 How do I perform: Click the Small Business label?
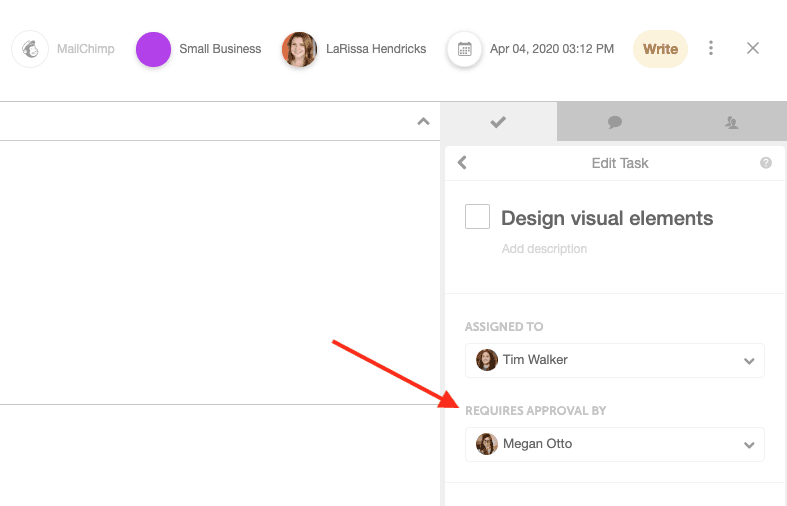(220, 49)
